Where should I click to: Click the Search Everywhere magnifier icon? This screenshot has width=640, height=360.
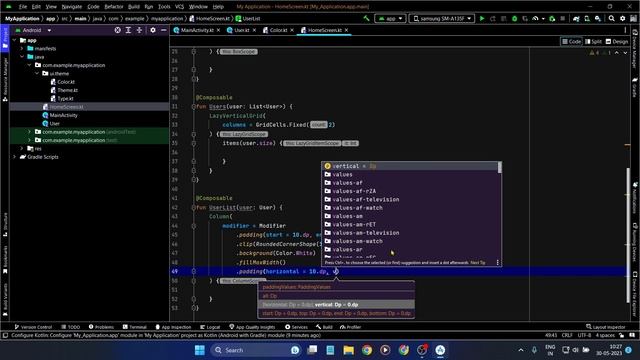tap(611, 18)
